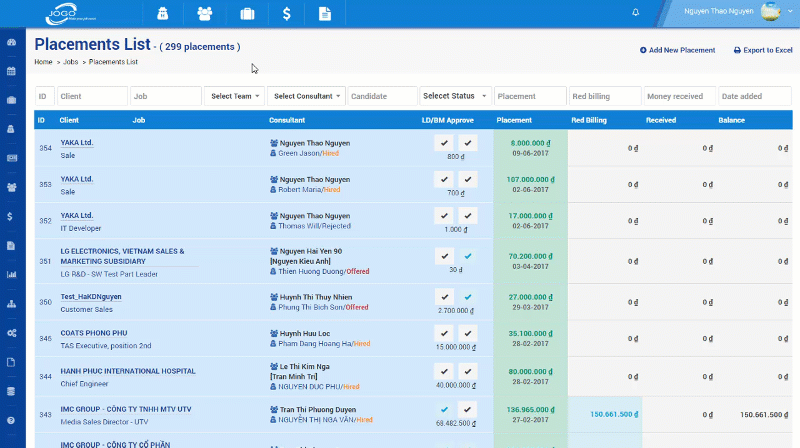Toggle blue approve checkmark for placement 351
Viewport: 800px width, 448px height.
coord(468,256)
